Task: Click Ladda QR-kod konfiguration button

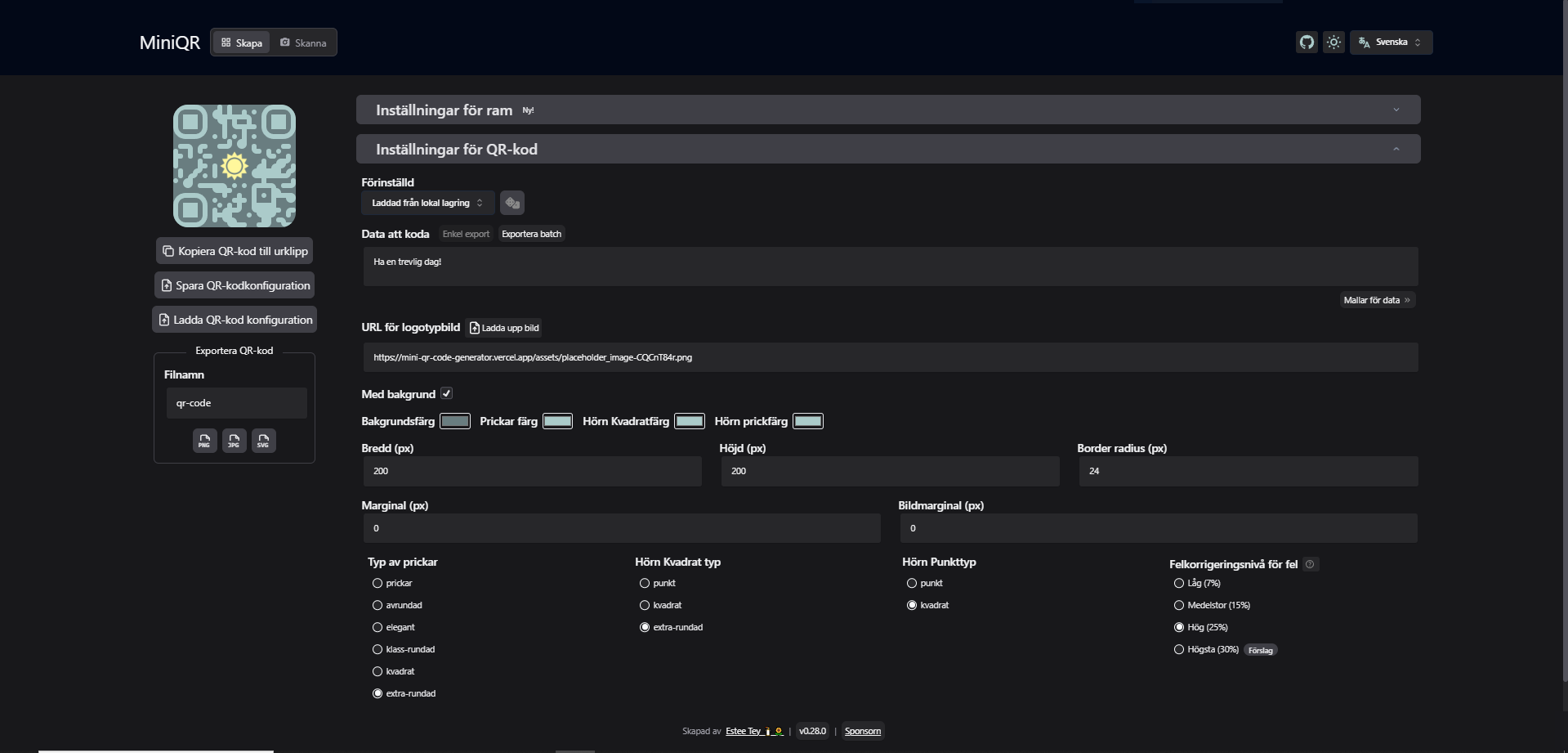Action: [235, 320]
